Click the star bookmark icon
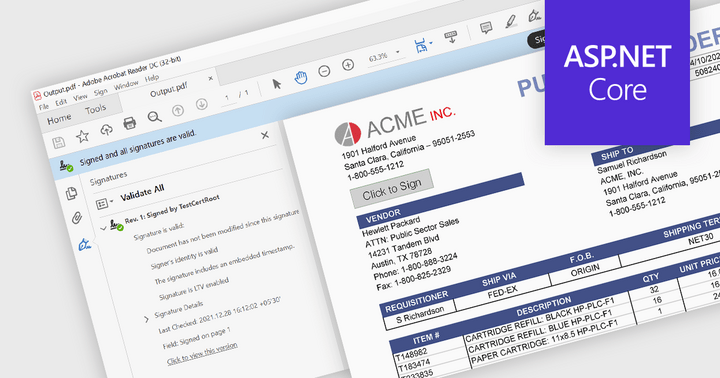 83,136
